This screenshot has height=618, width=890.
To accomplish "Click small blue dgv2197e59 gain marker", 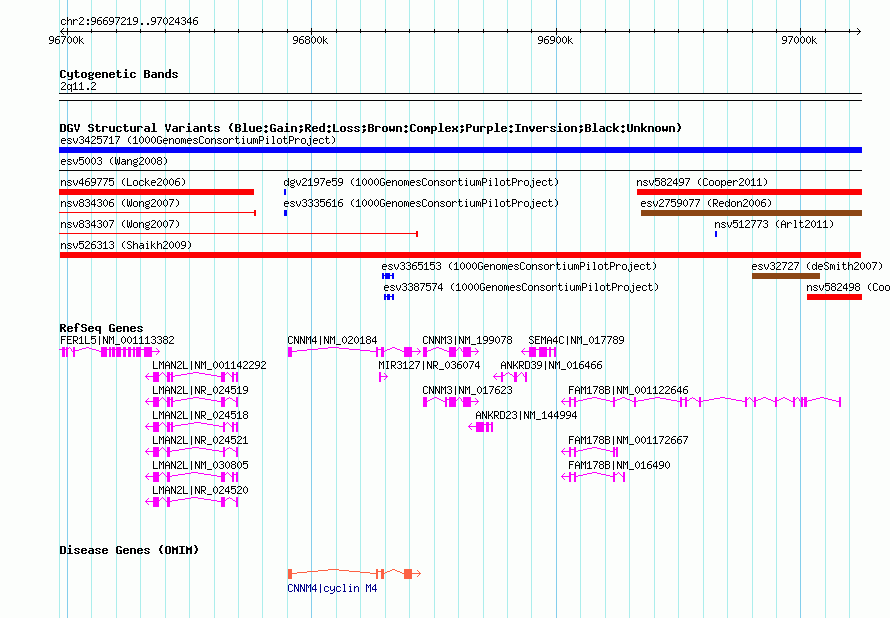I will pyautogui.click(x=285, y=192).
